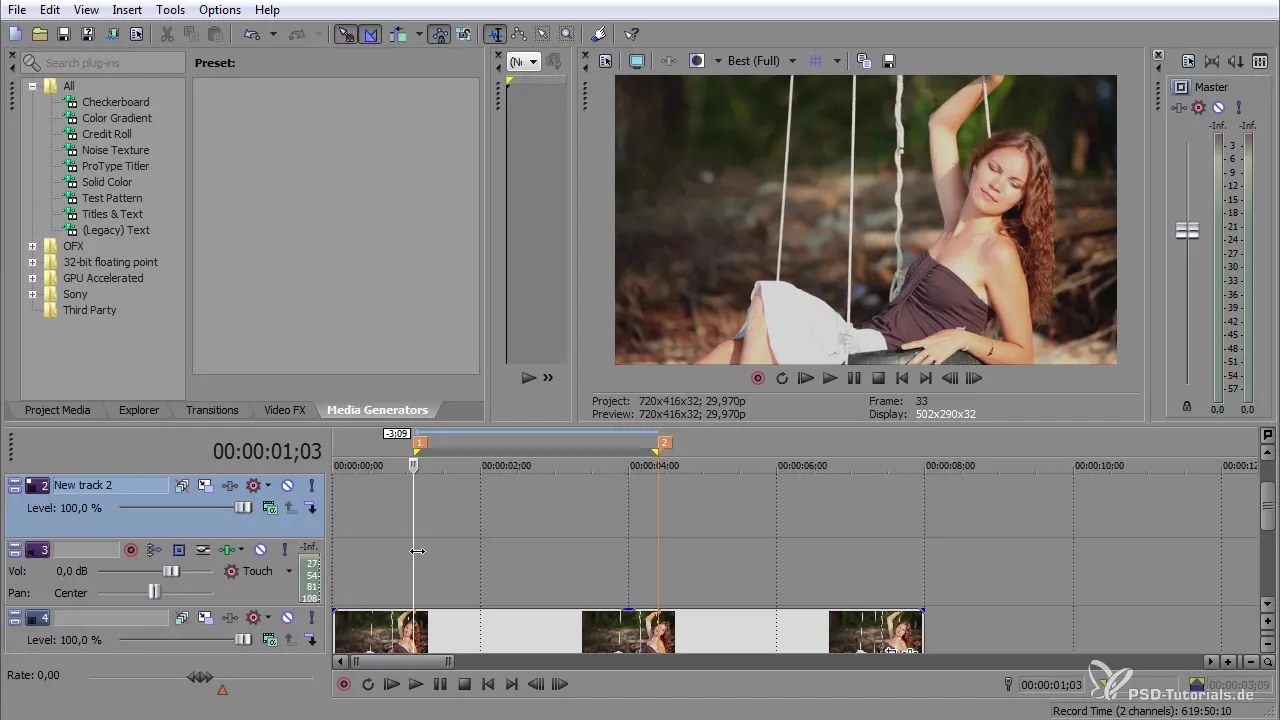Expand the GPU Accelerated folder

coord(32,278)
